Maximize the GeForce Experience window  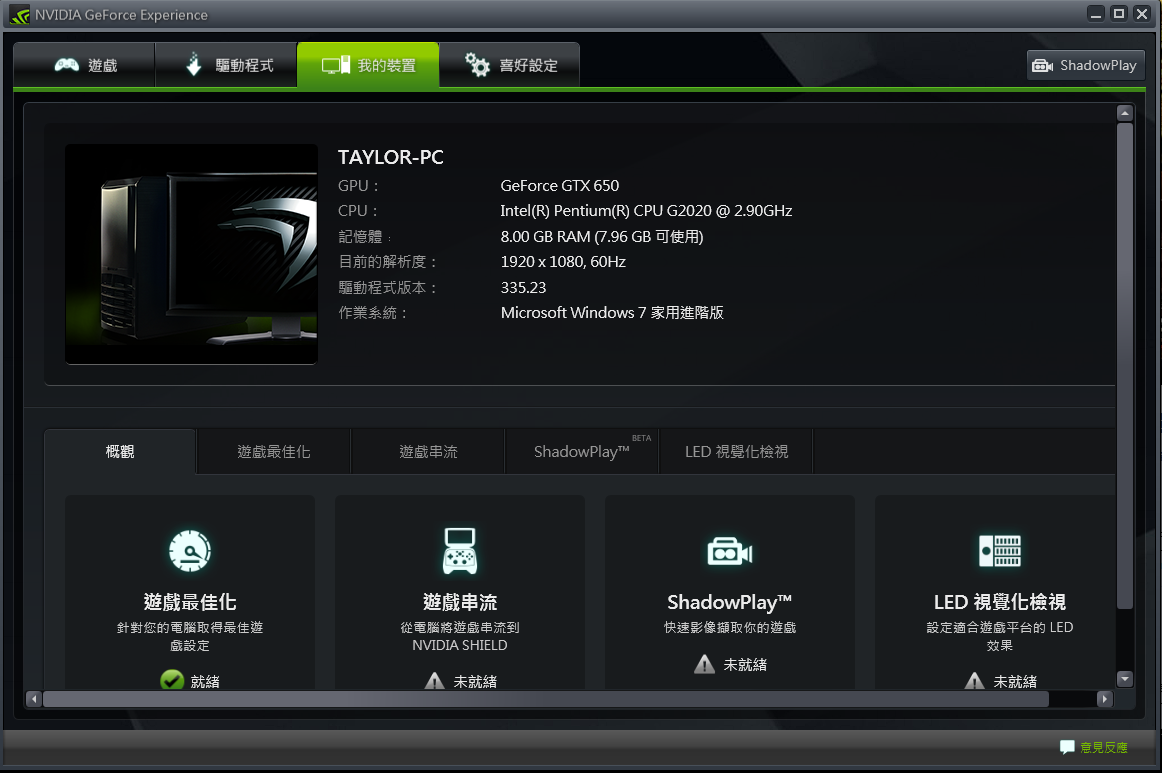(x=1119, y=13)
